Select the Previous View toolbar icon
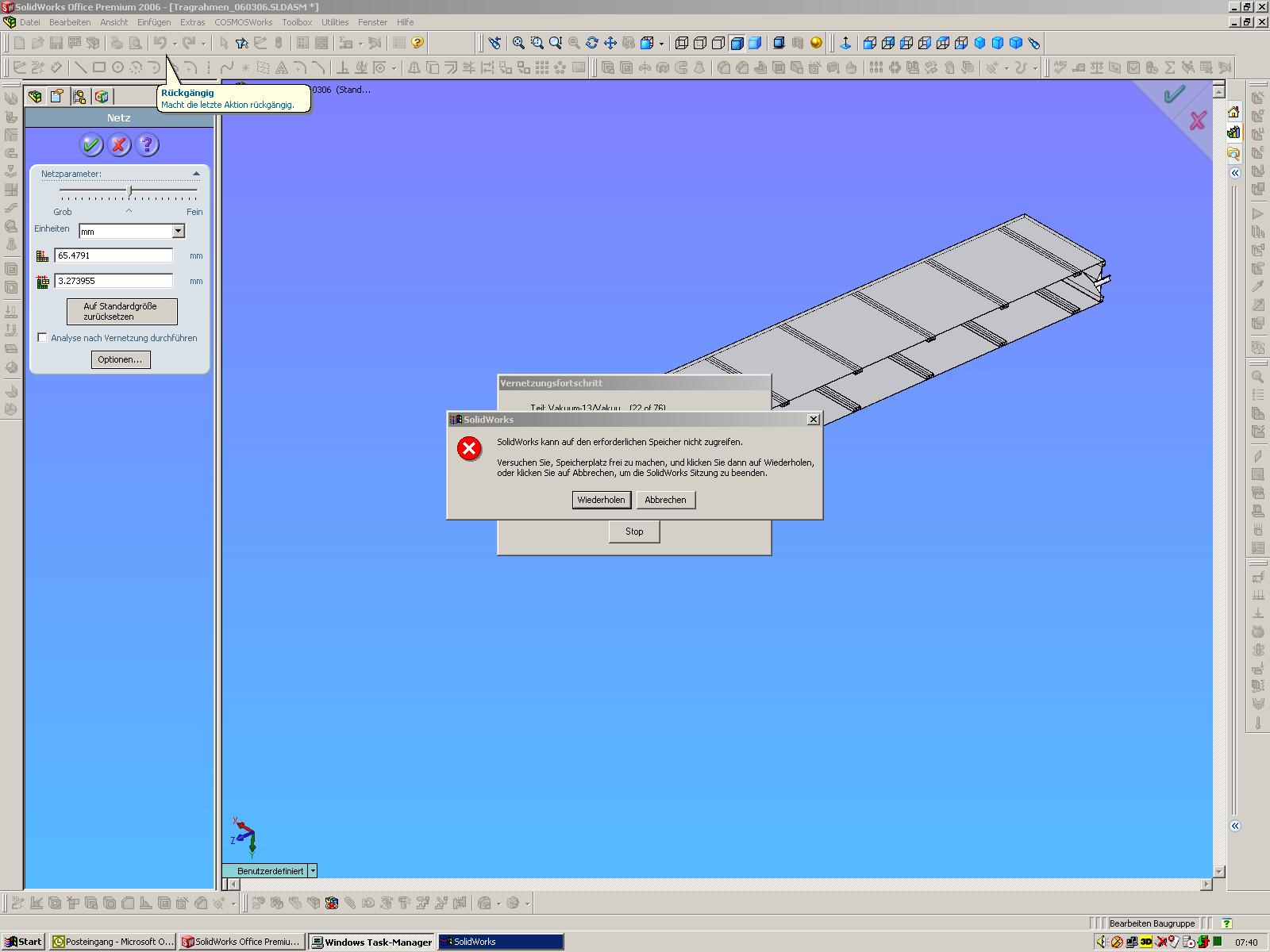This screenshot has height=952, width=1270. coord(495,43)
